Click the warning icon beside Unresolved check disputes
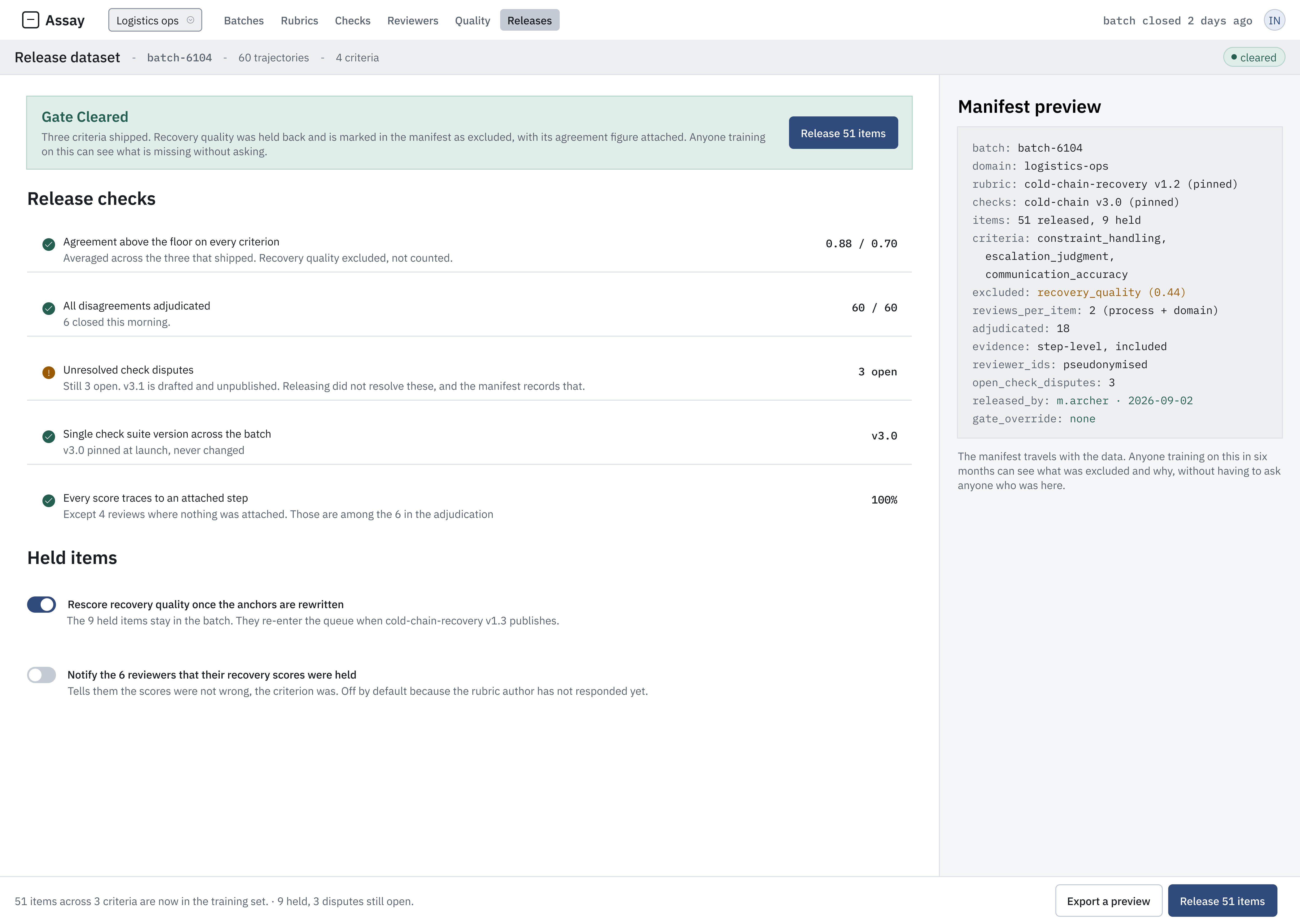 coord(49,373)
